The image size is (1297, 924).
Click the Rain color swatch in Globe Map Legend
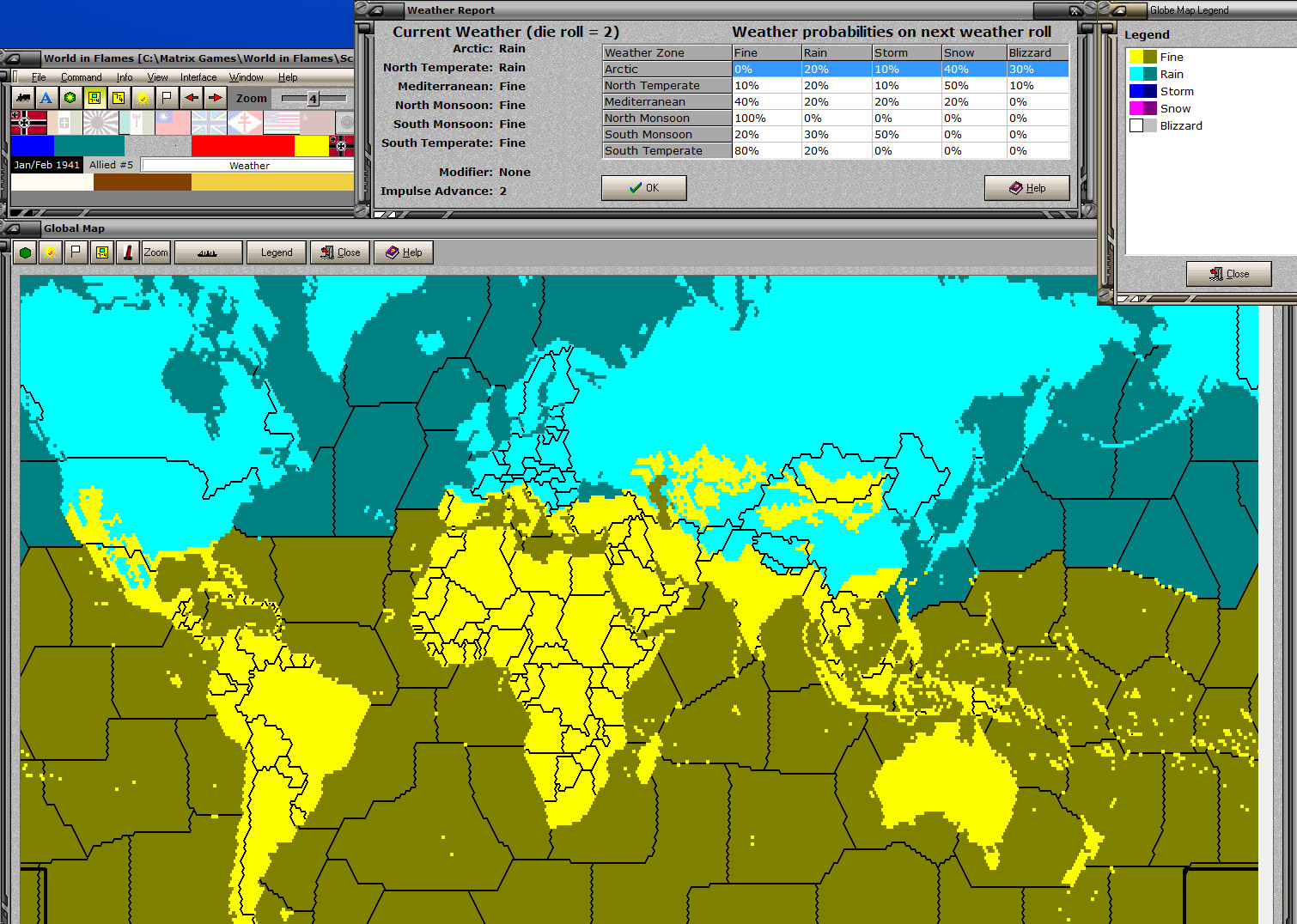[1142, 74]
